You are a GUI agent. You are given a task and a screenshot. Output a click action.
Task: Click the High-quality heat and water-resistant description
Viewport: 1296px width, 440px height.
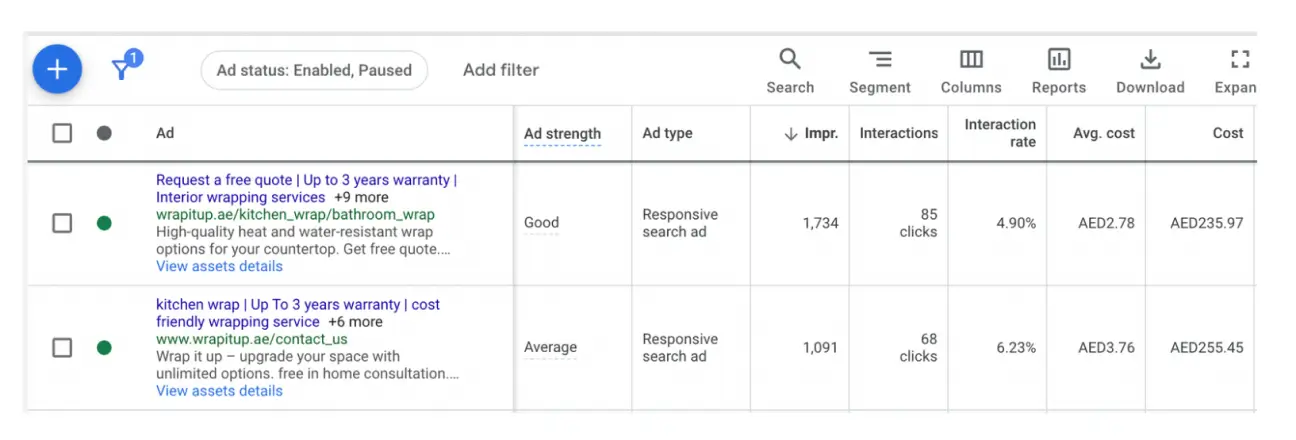(x=303, y=240)
